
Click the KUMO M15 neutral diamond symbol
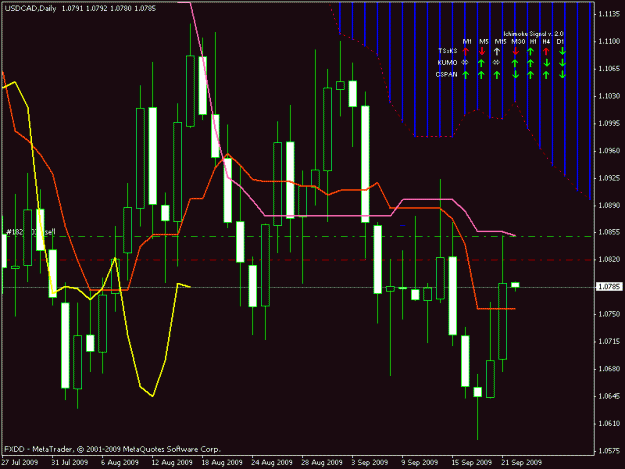coord(497,63)
